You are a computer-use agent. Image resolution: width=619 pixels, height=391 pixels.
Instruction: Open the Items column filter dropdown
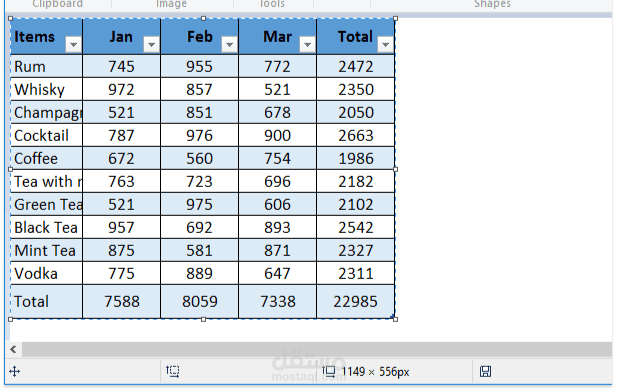pyautogui.click(x=73, y=45)
